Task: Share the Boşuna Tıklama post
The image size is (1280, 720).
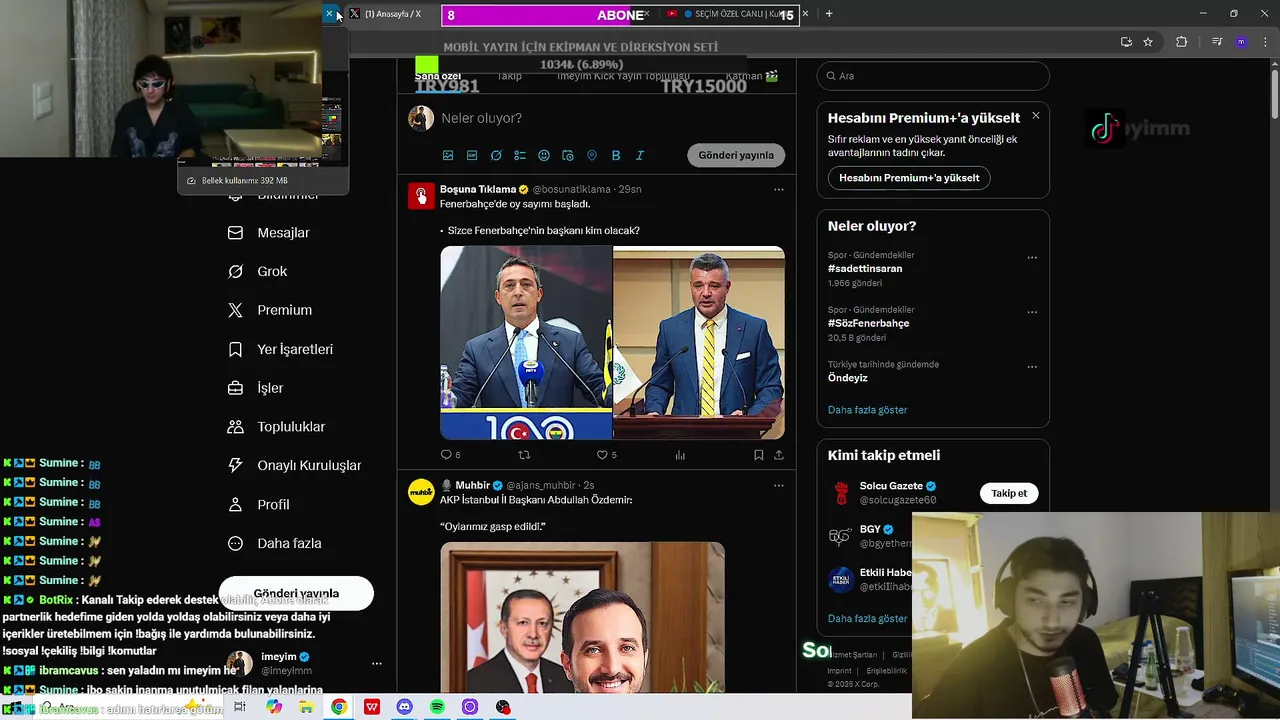Action: pyautogui.click(x=779, y=455)
